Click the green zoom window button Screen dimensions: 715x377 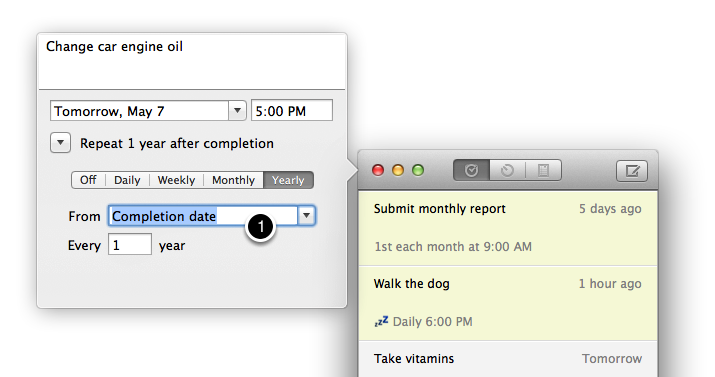(418, 170)
